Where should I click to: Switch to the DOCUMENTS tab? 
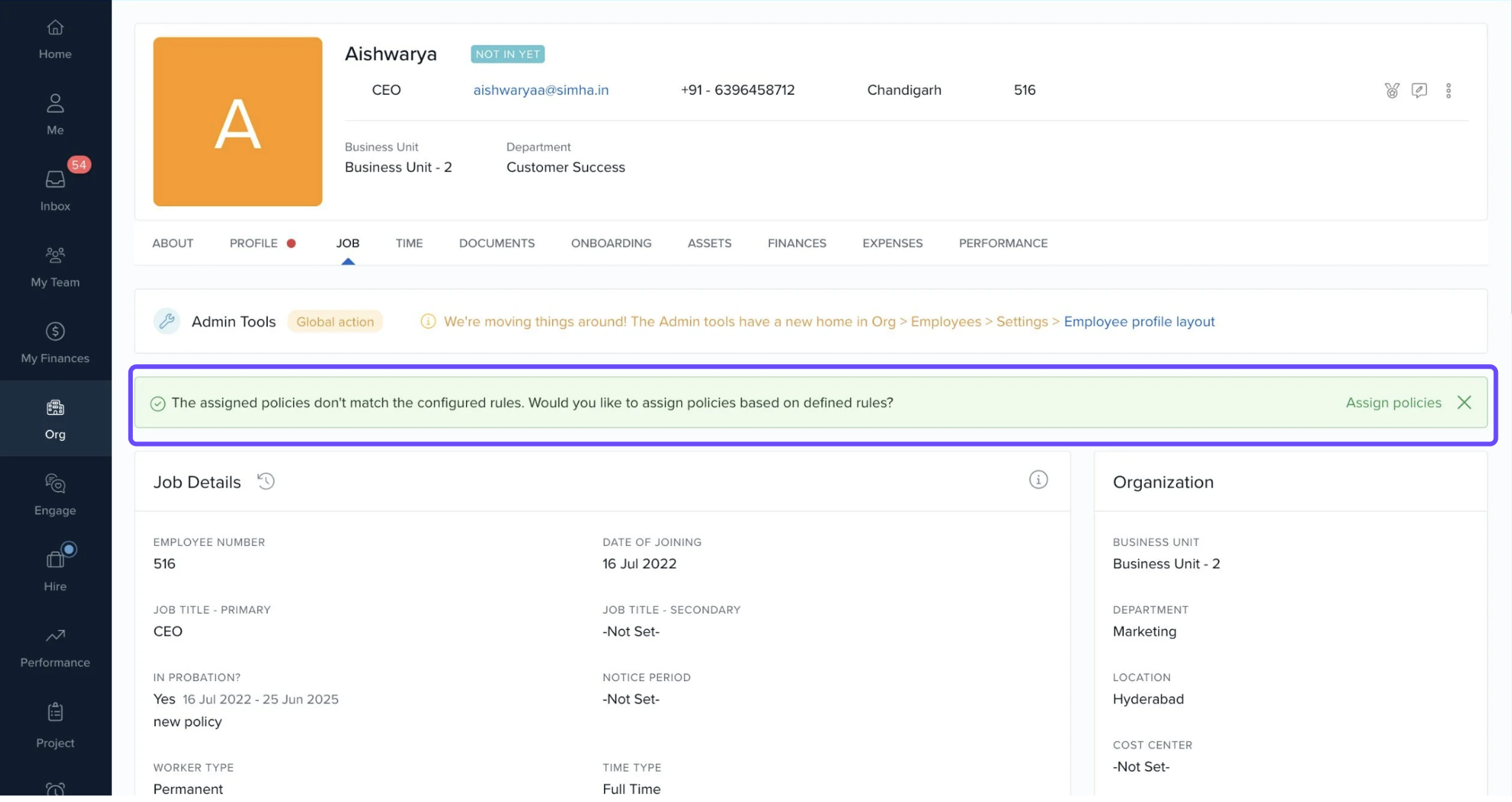[x=496, y=243]
